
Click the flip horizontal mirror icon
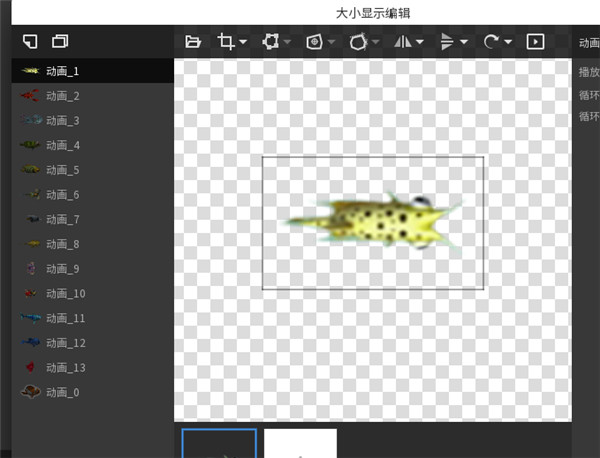404,41
